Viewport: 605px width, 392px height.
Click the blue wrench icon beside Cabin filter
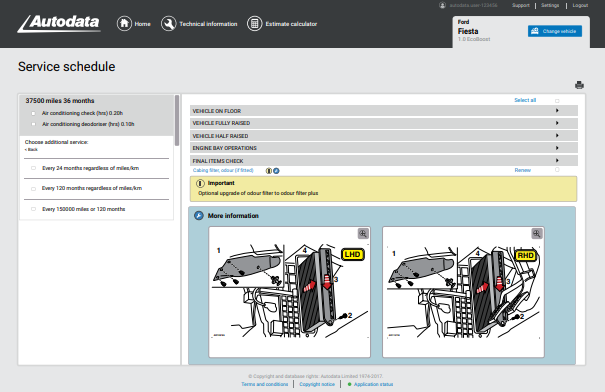276,171
